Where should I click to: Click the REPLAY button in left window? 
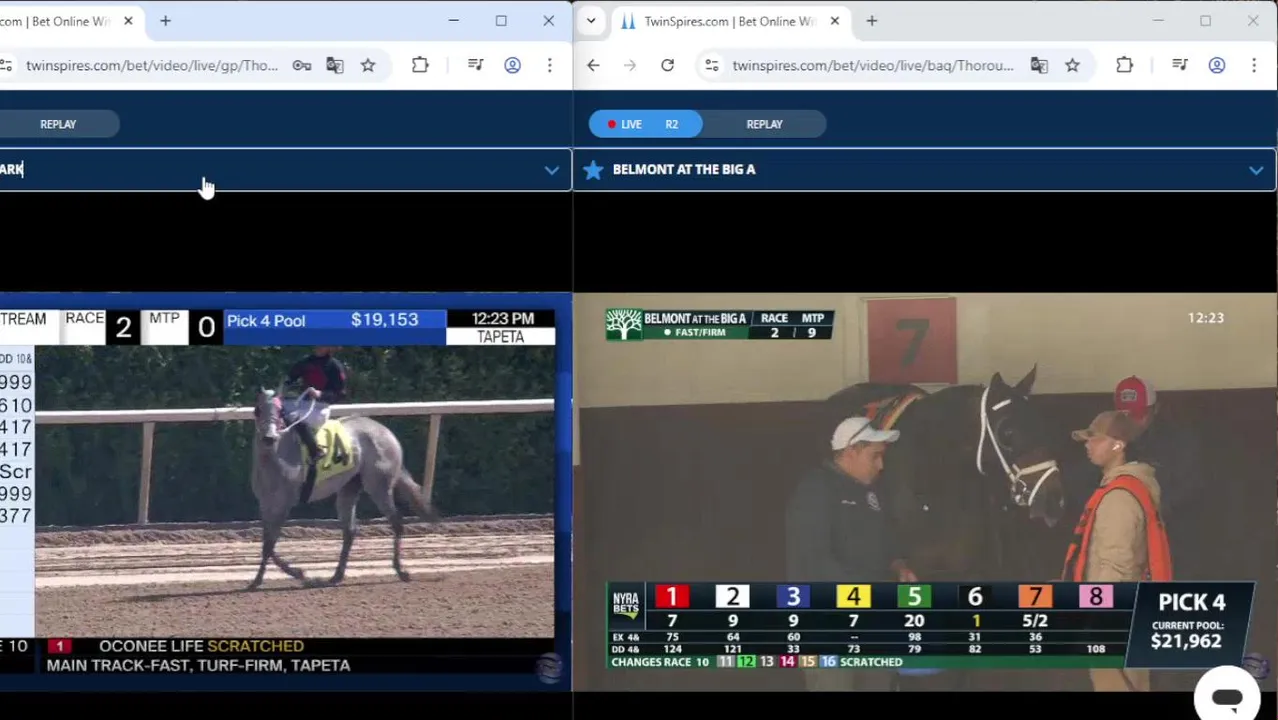click(58, 124)
